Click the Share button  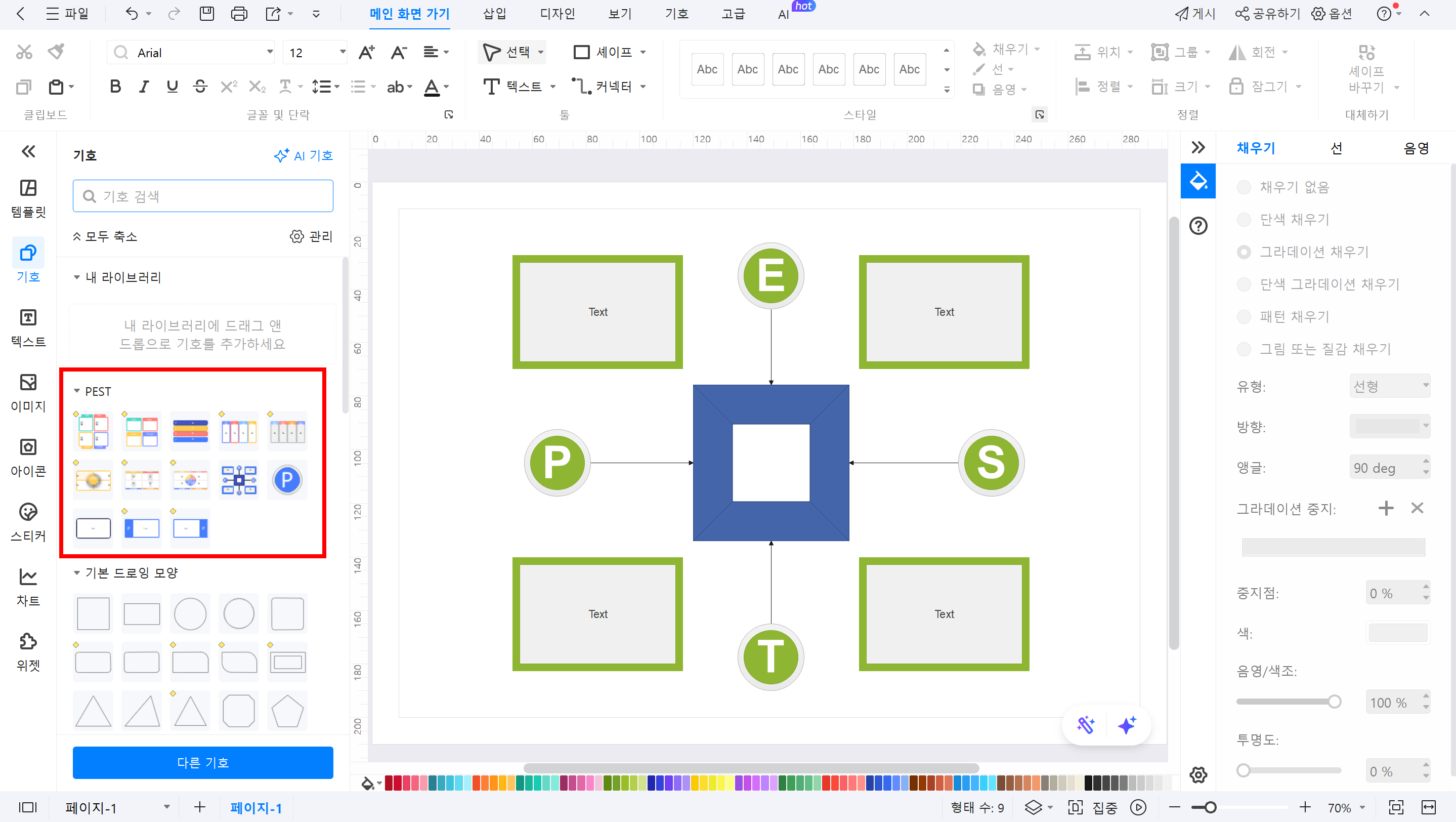tap(1267, 14)
